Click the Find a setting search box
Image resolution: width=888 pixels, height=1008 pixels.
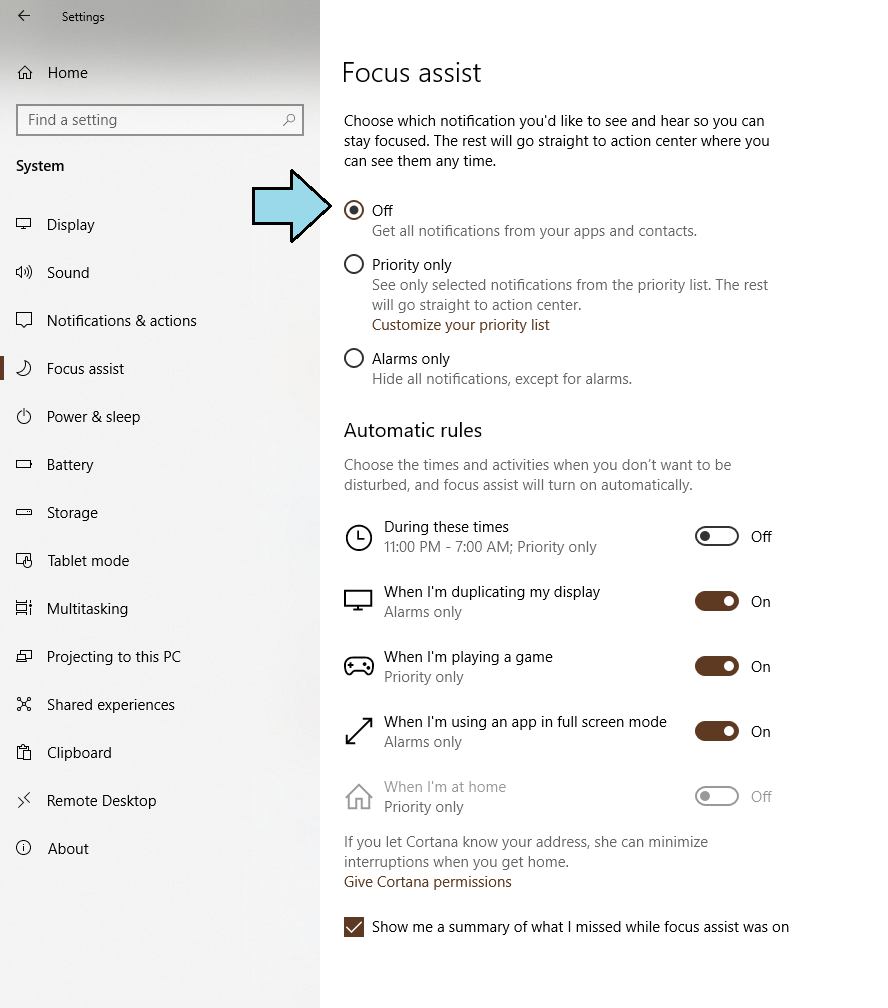point(159,120)
